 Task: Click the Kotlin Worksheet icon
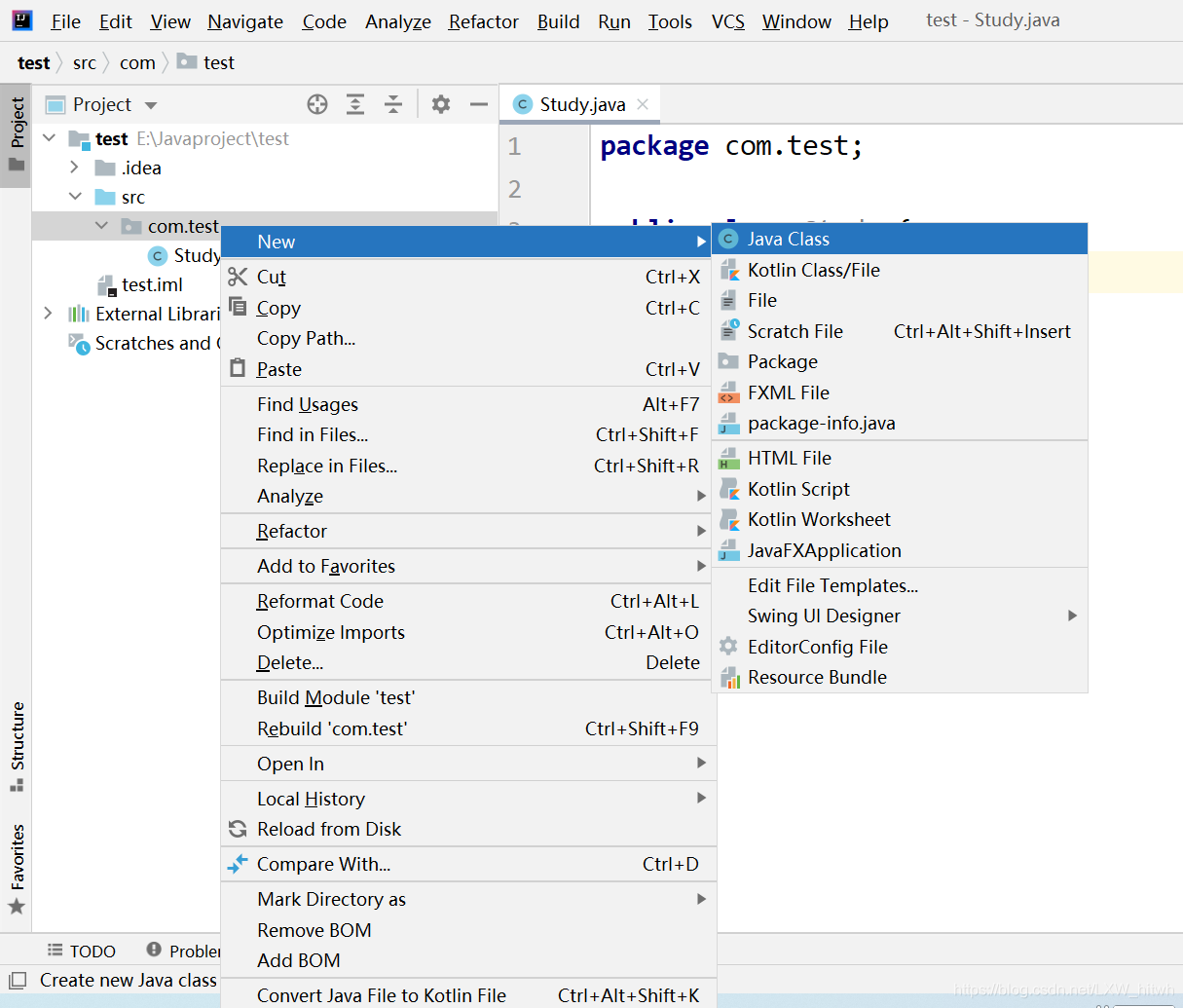(x=728, y=519)
